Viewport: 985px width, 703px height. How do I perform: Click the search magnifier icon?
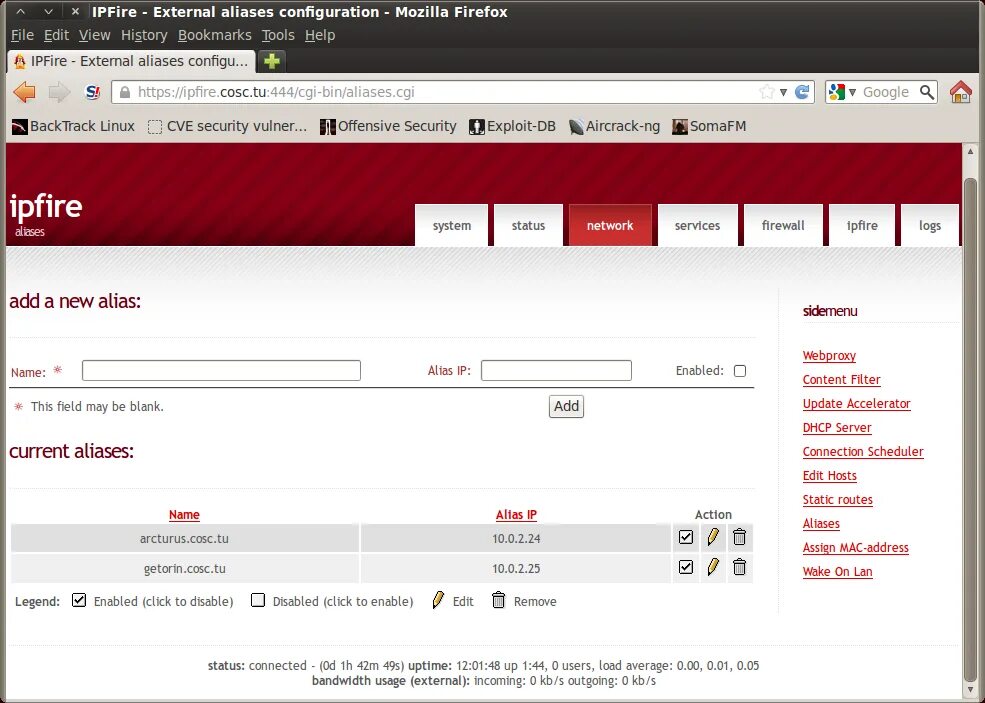click(x=927, y=92)
